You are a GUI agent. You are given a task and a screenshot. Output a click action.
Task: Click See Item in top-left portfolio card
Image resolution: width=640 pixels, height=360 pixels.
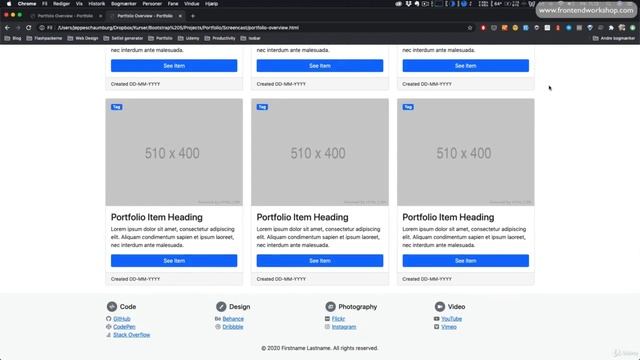click(x=174, y=66)
